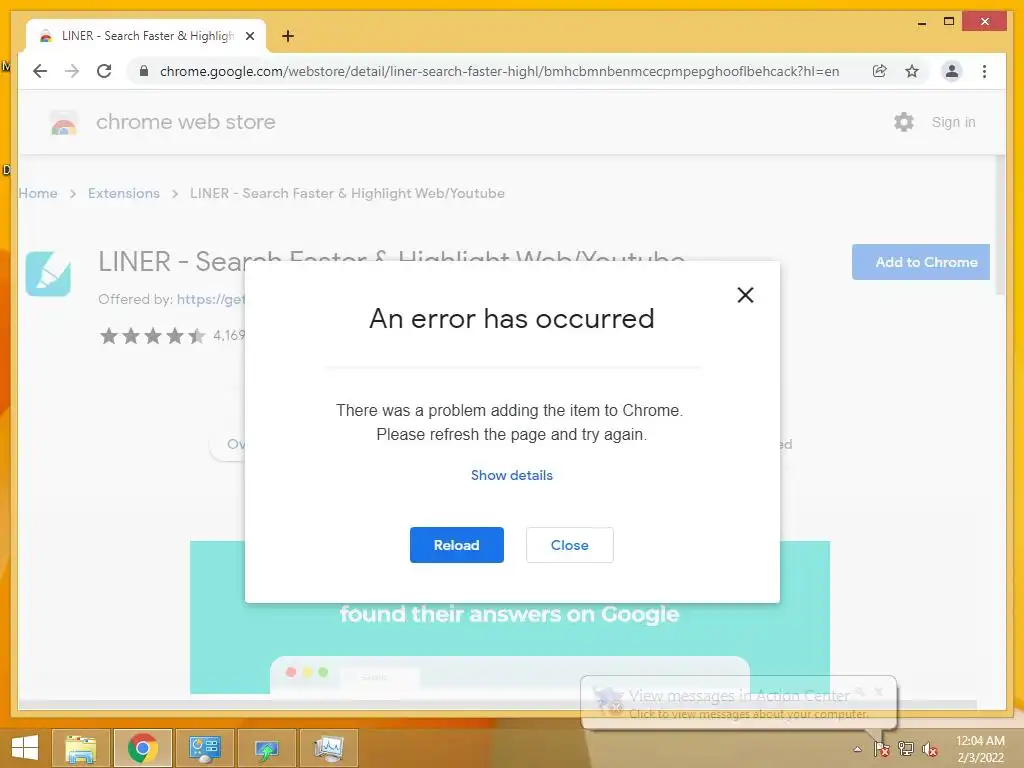Screen dimensions: 1024x768
Task: Click the Close button in error dialog
Action: pos(569,545)
